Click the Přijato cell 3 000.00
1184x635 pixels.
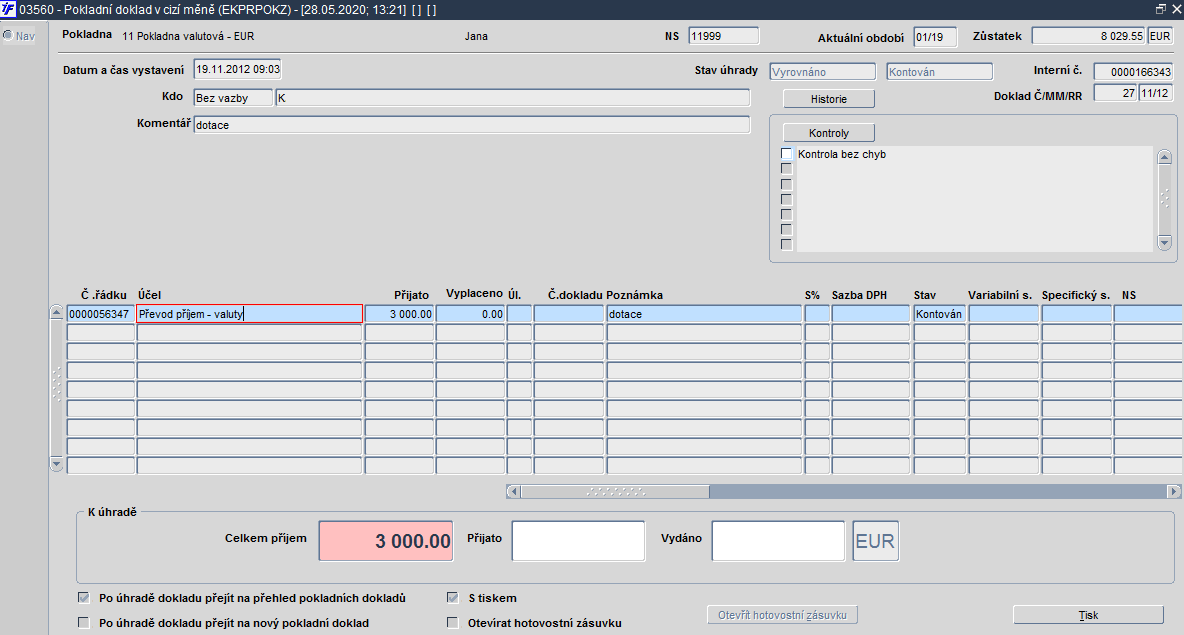[x=399, y=314]
